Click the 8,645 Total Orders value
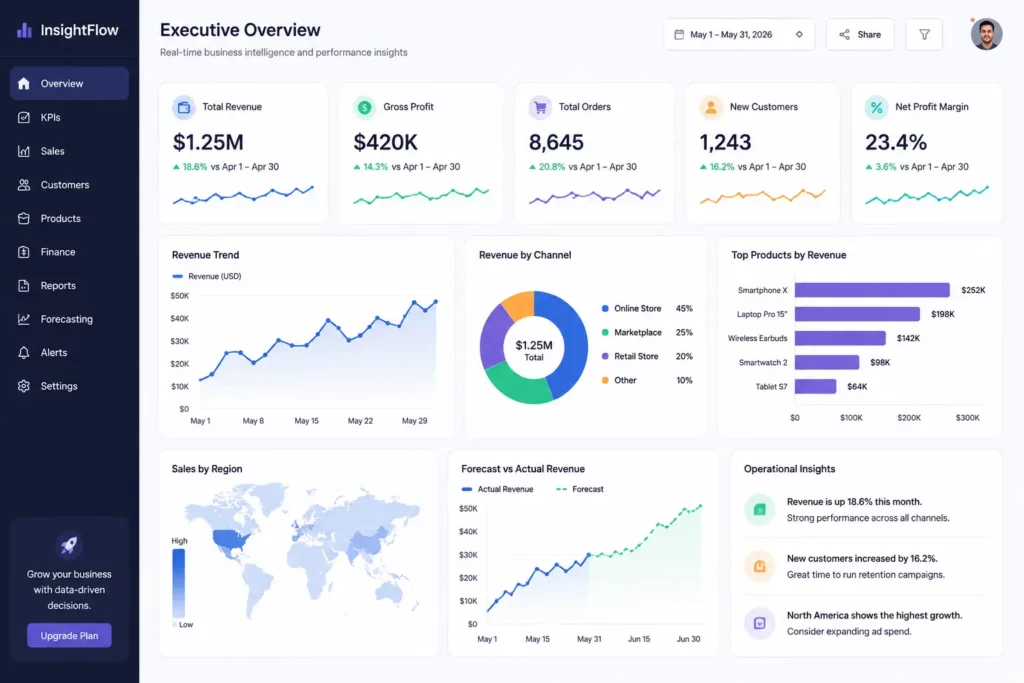The height and width of the screenshot is (683, 1024). (x=556, y=142)
